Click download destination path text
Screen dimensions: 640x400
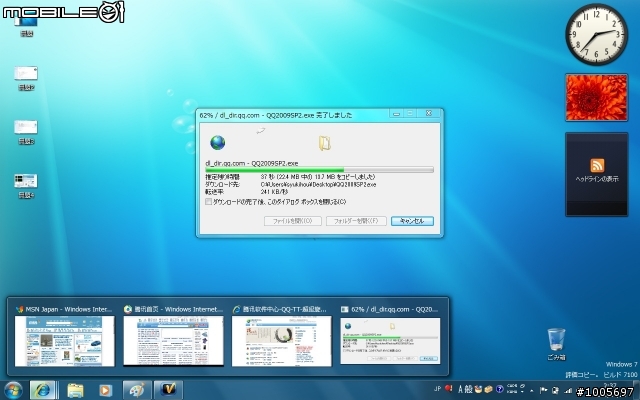click(x=318, y=184)
